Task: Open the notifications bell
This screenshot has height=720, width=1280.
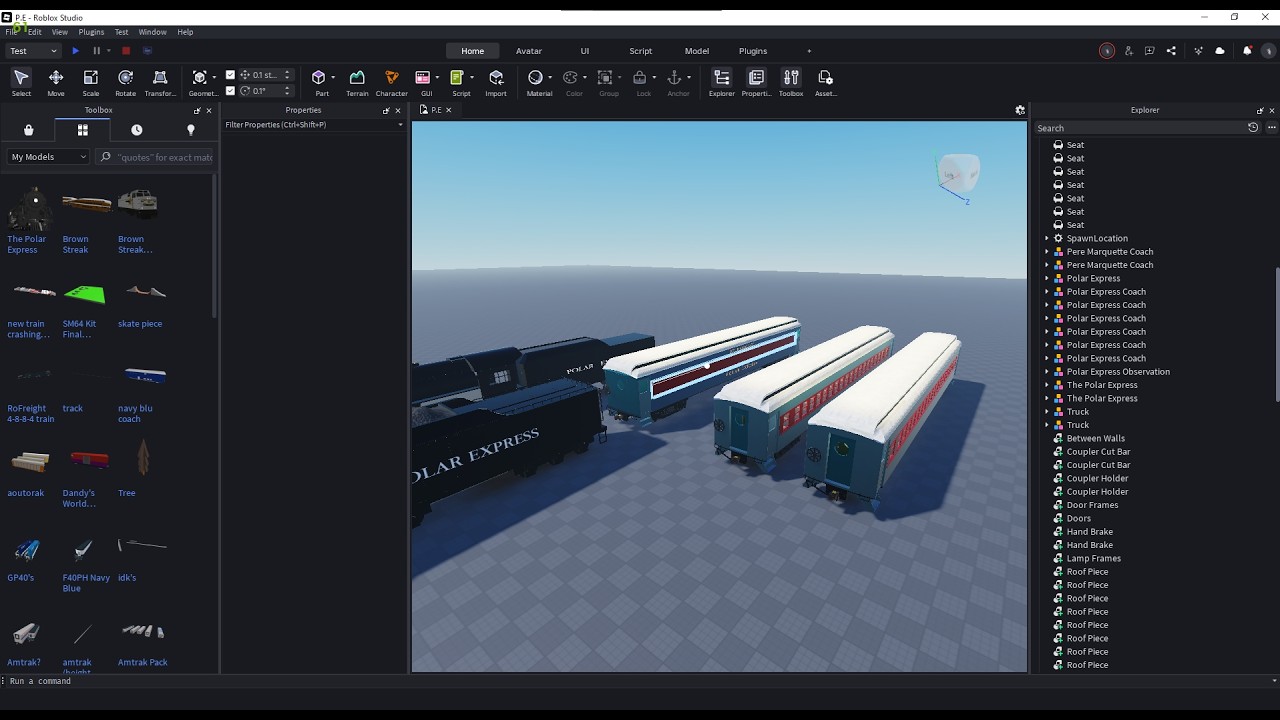Action: pos(1247,51)
